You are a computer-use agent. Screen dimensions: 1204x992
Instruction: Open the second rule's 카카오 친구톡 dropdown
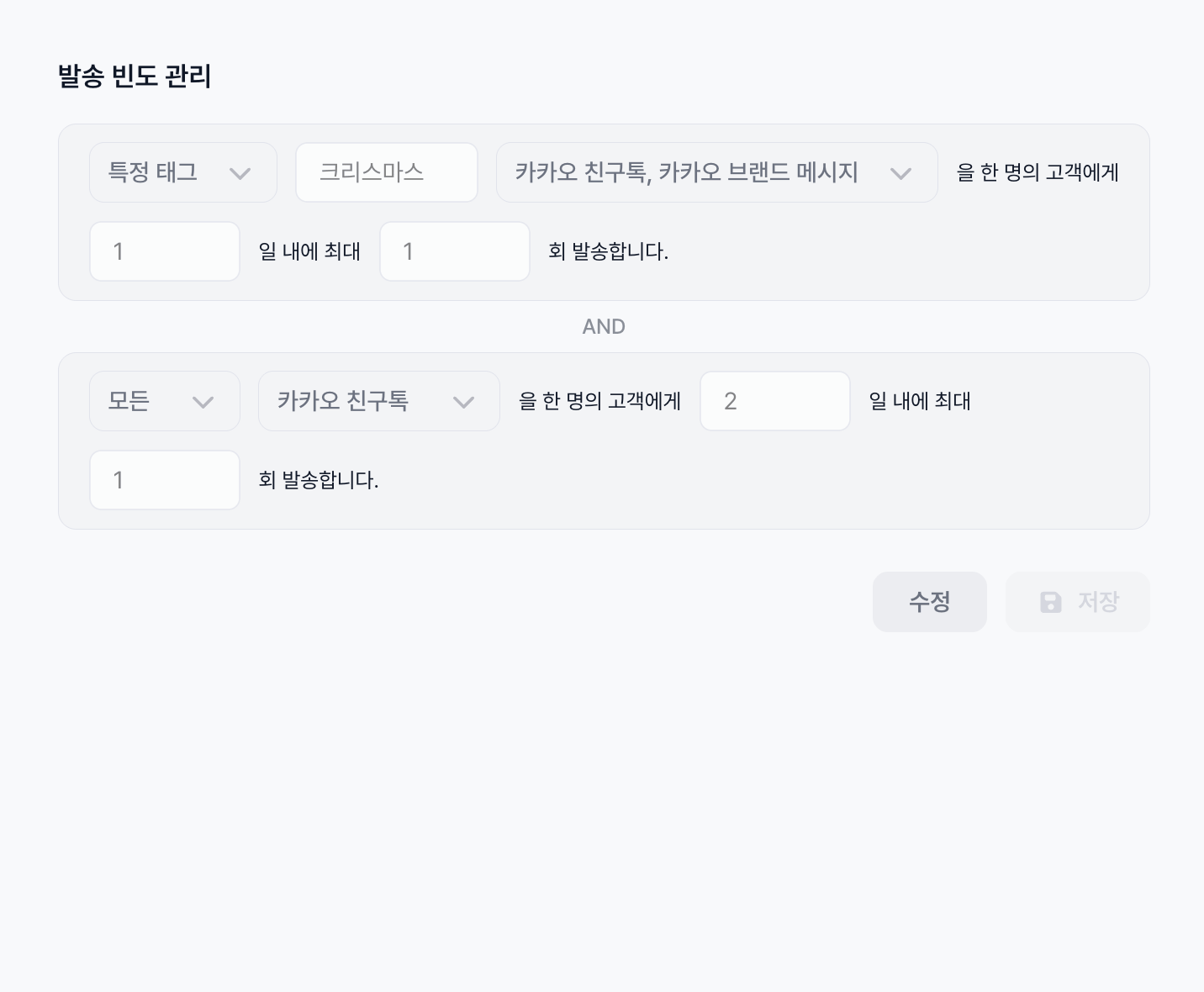coord(378,401)
